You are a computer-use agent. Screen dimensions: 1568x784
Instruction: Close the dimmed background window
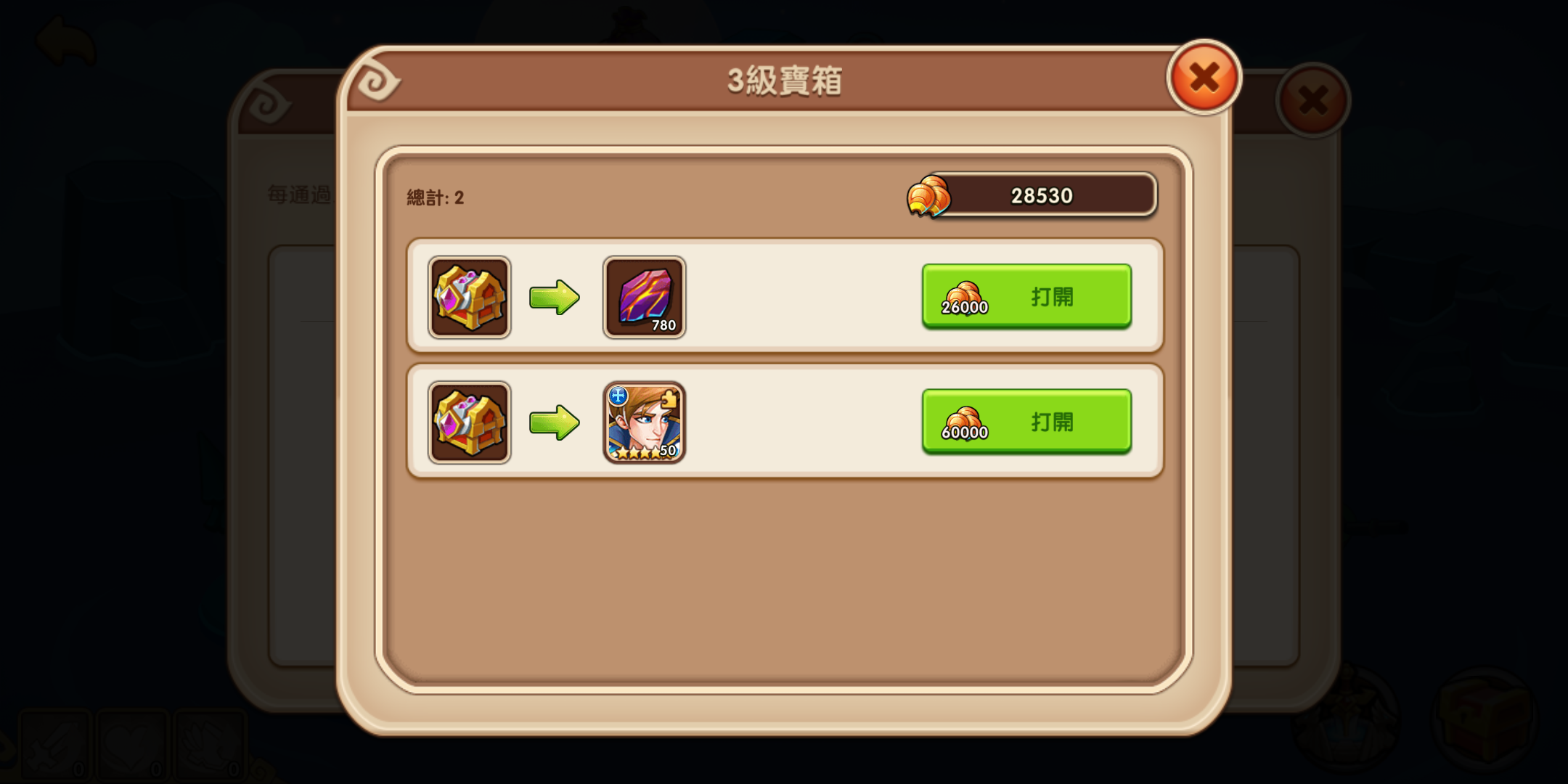tap(1313, 100)
